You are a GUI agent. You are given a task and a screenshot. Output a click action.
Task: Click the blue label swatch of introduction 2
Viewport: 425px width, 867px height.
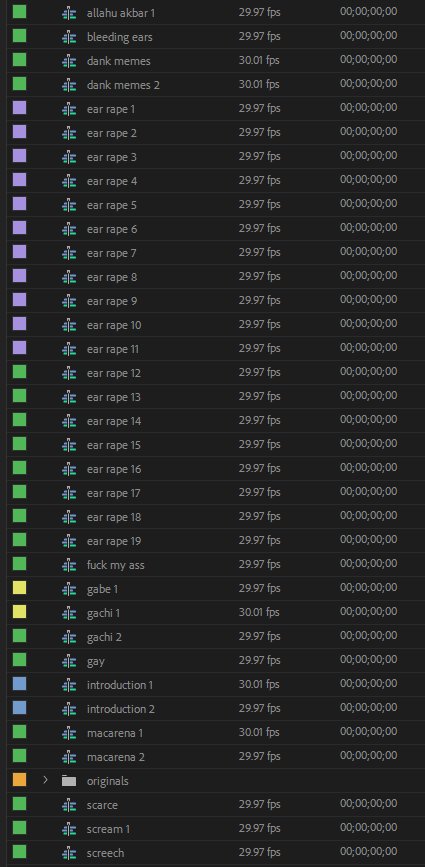click(19, 707)
